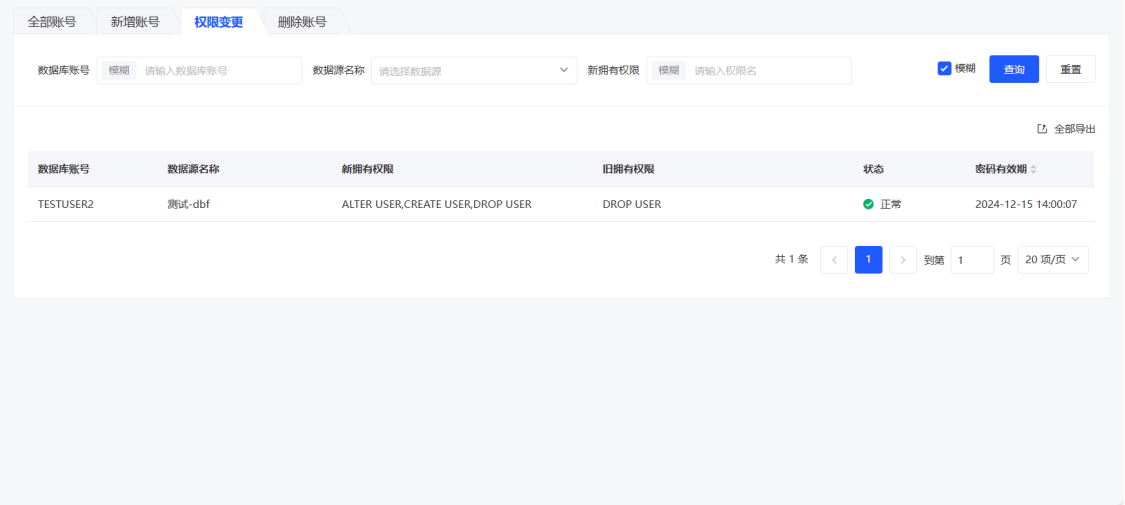Click the 测试-dbf data source cell
1125x505 pixels.
point(188,204)
